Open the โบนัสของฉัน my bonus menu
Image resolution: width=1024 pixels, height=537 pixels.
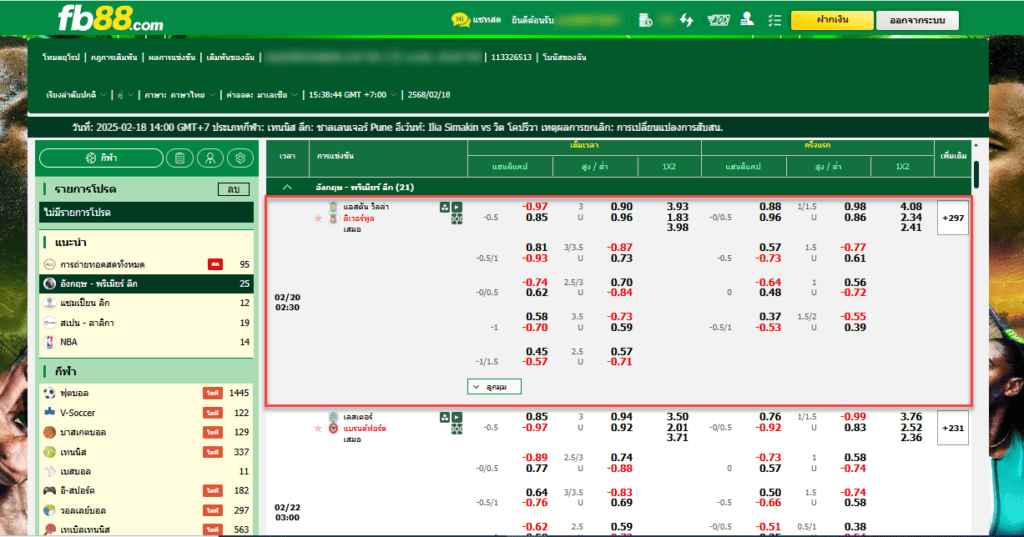coord(564,57)
